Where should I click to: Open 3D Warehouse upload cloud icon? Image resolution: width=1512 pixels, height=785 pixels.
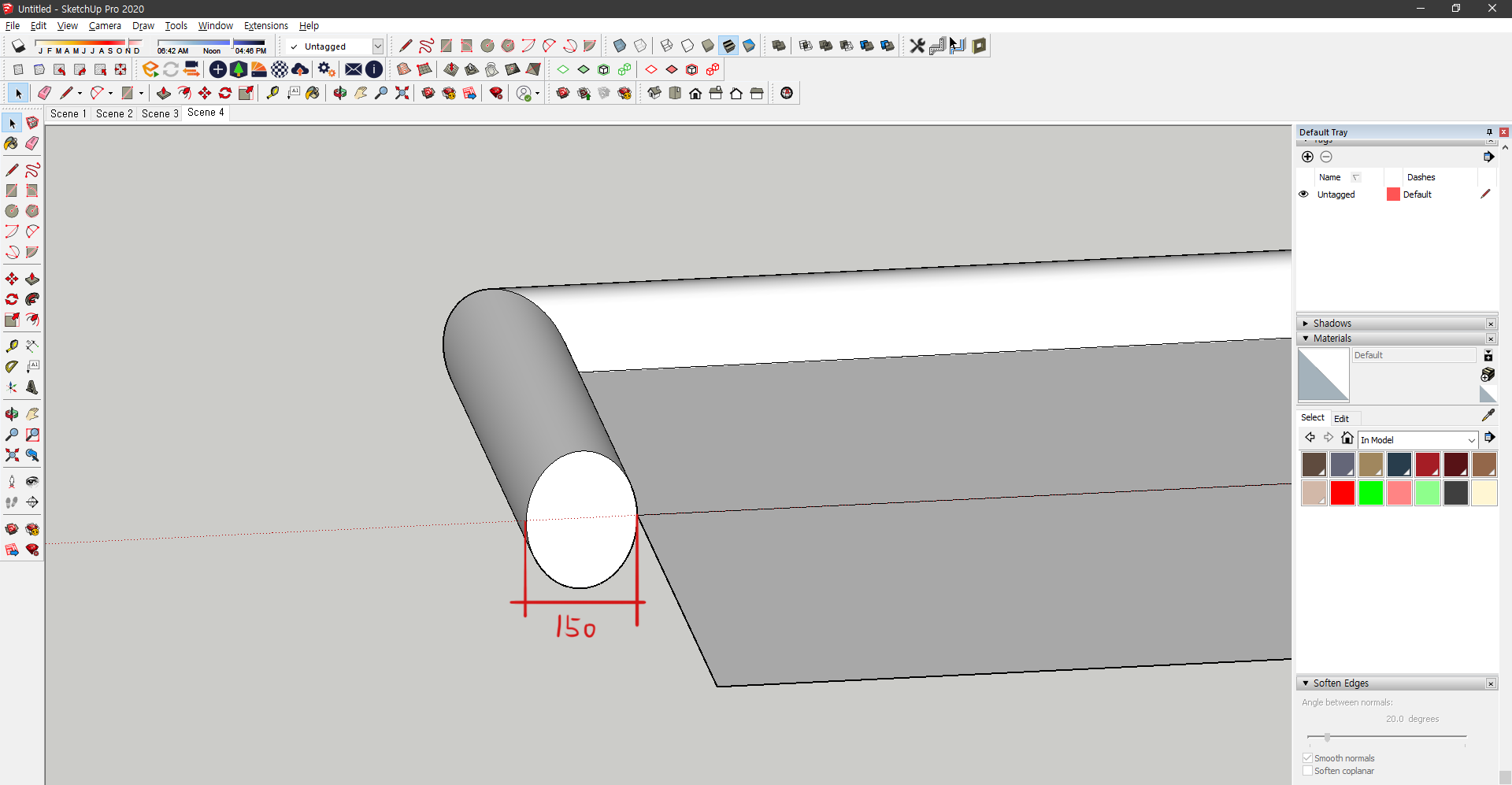[x=300, y=69]
